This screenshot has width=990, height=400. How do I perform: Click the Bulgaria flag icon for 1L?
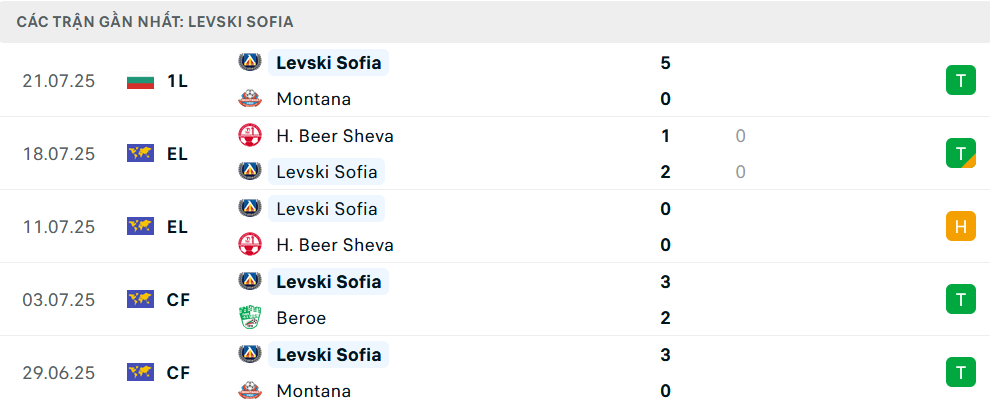pyautogui.click(x=140, y=81)
